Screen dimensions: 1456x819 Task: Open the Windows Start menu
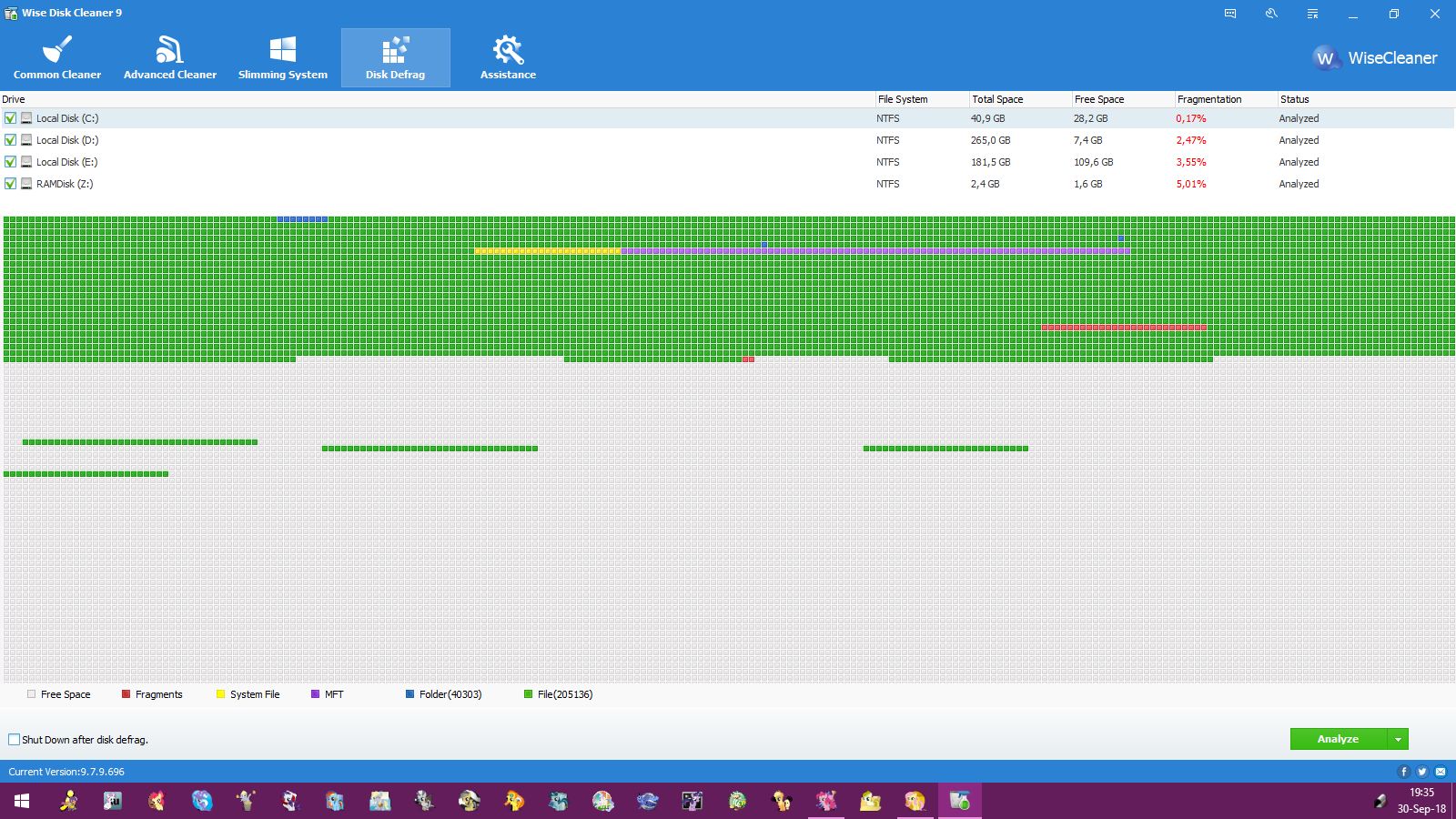tap(22, 801)
